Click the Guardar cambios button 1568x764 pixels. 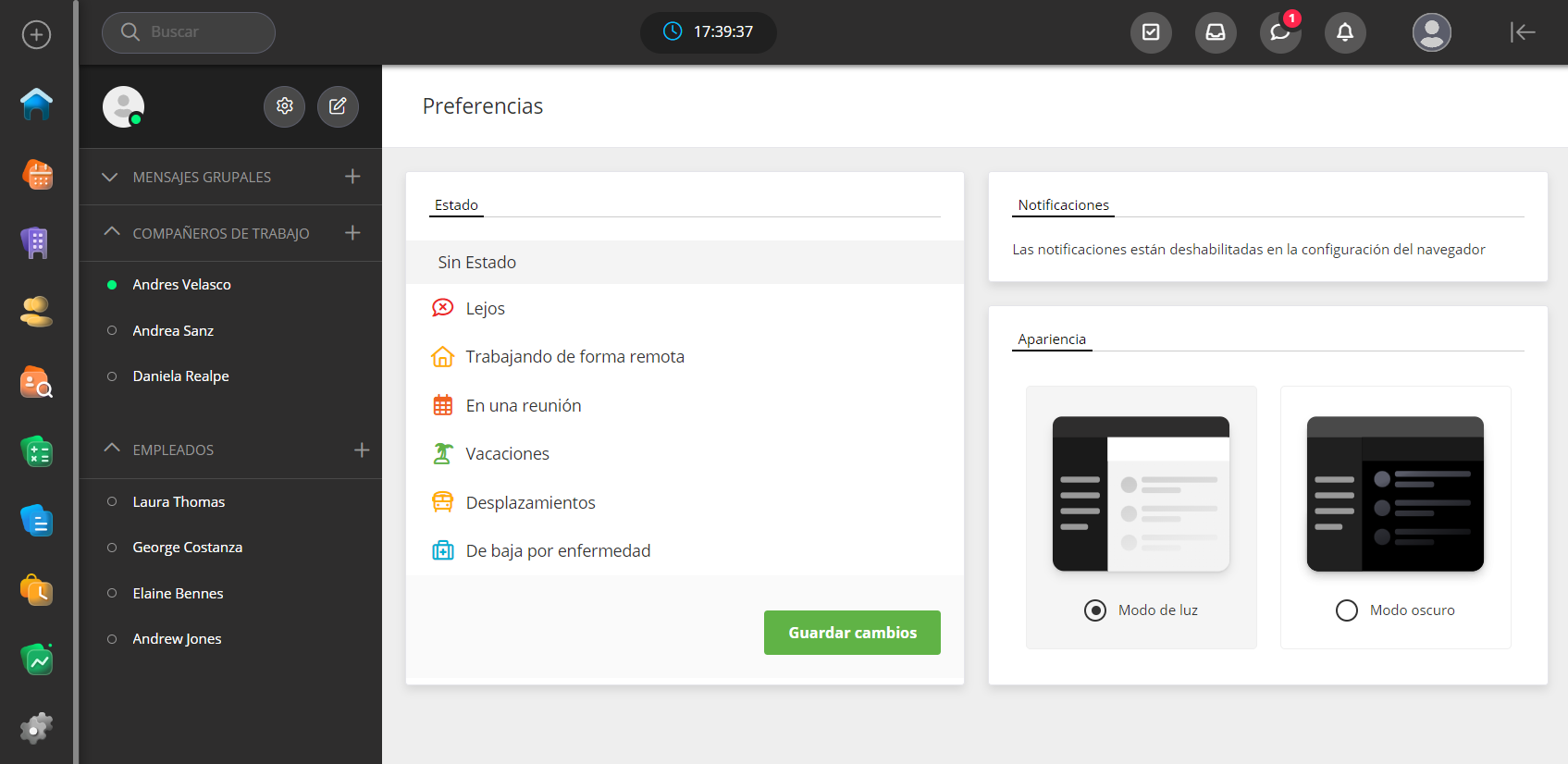pos(852,633)
